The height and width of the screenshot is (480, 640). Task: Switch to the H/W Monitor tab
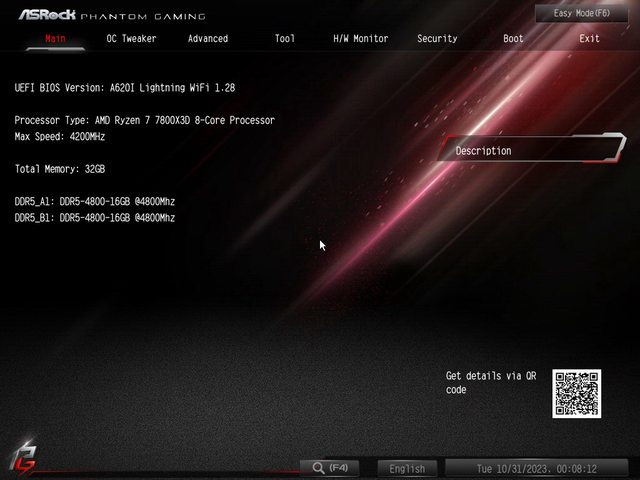(360, 39)
